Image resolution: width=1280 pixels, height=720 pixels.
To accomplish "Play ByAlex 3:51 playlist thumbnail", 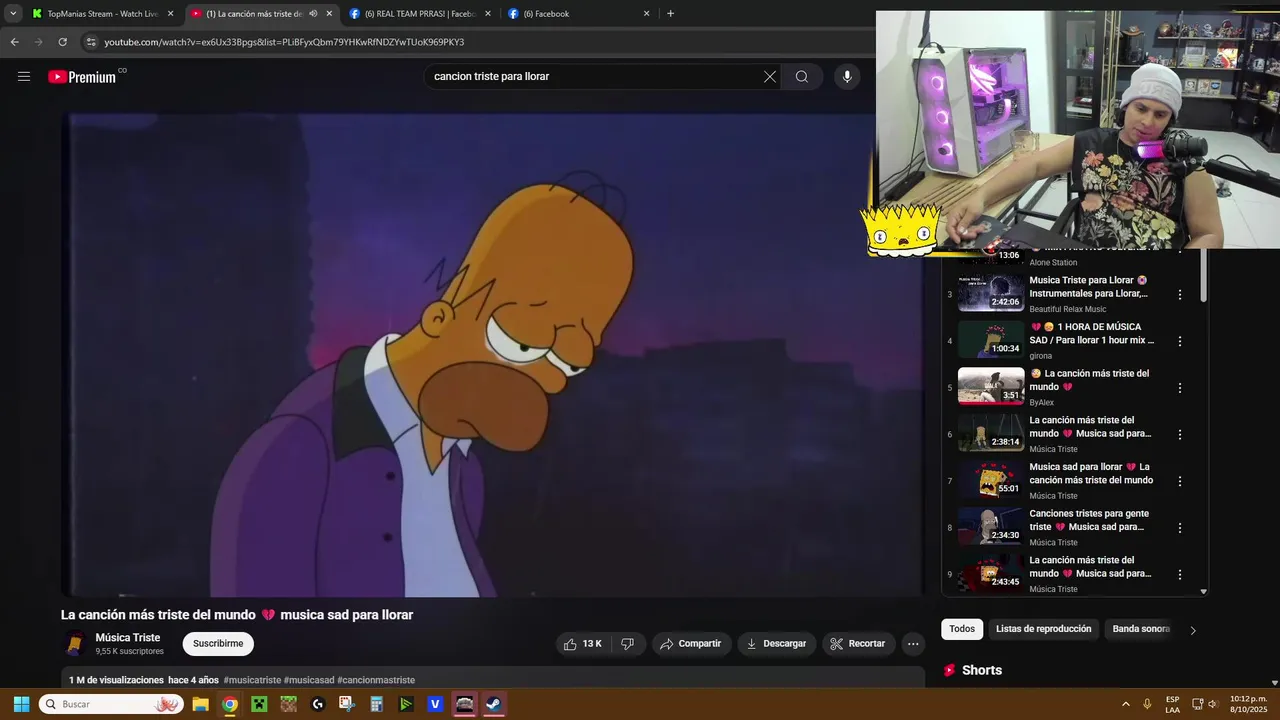I will click(x=991, y=387).
